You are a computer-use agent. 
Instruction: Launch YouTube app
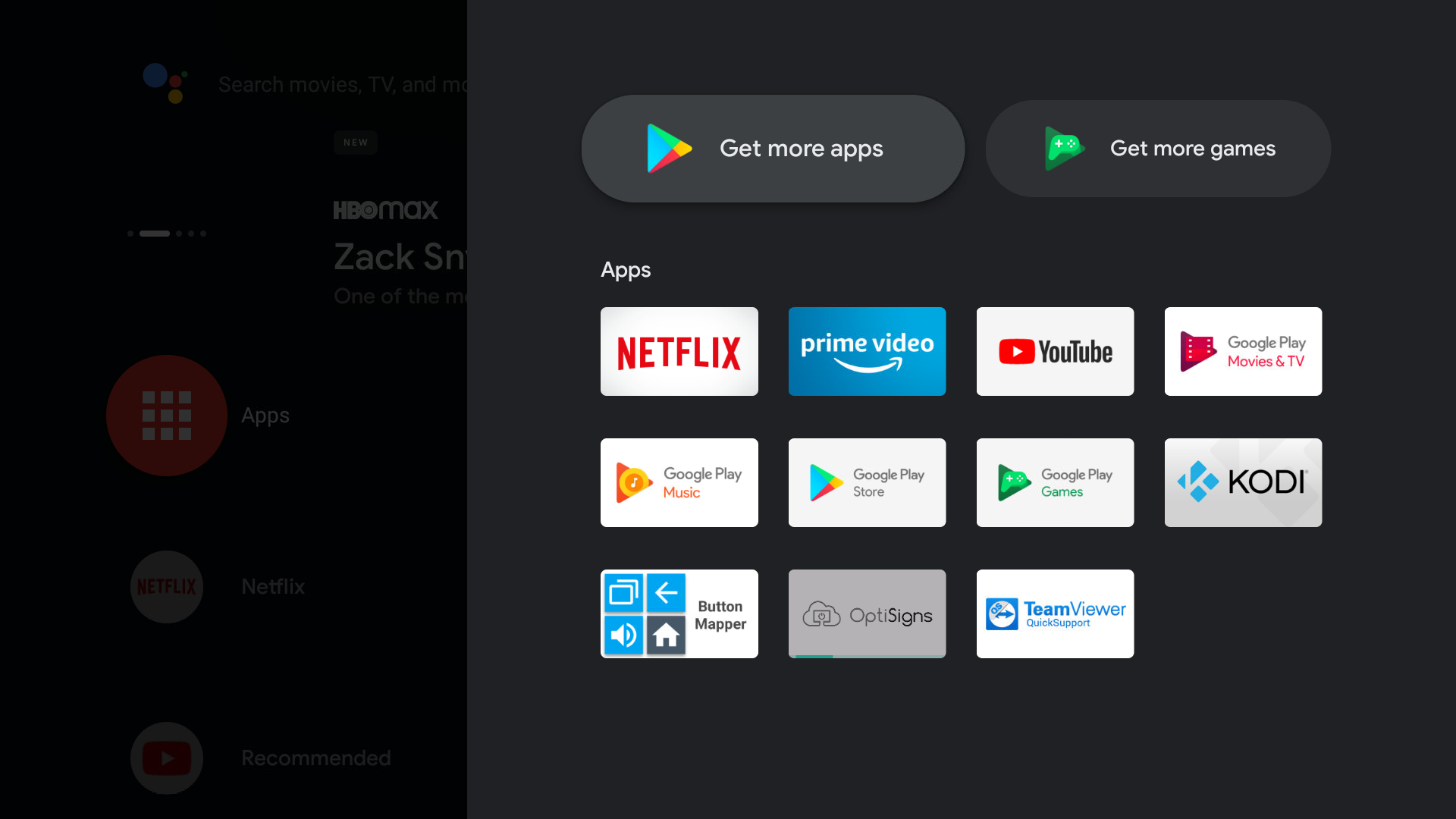[1055, 352]
